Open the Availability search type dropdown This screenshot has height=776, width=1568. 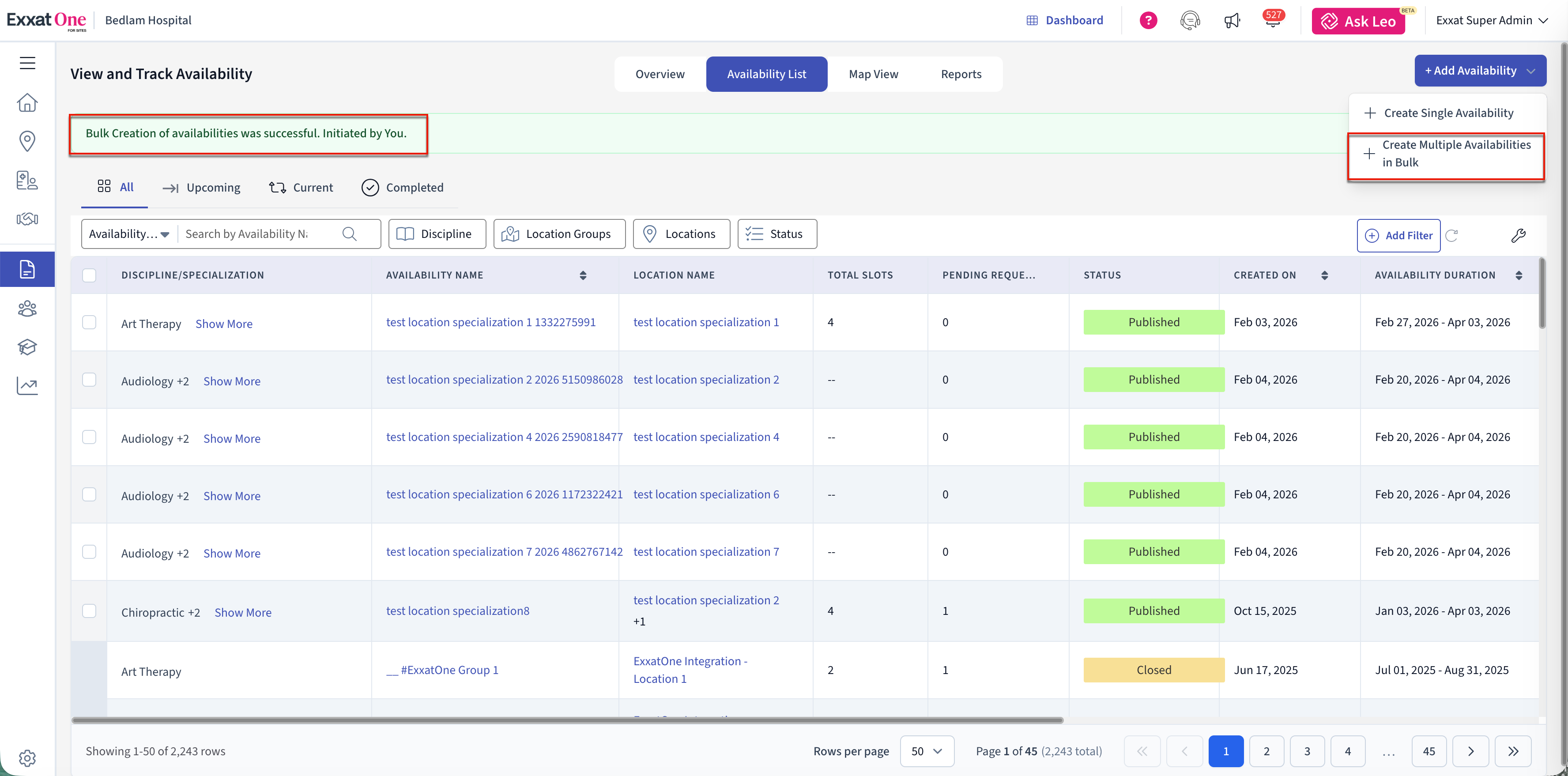[129, 234]
